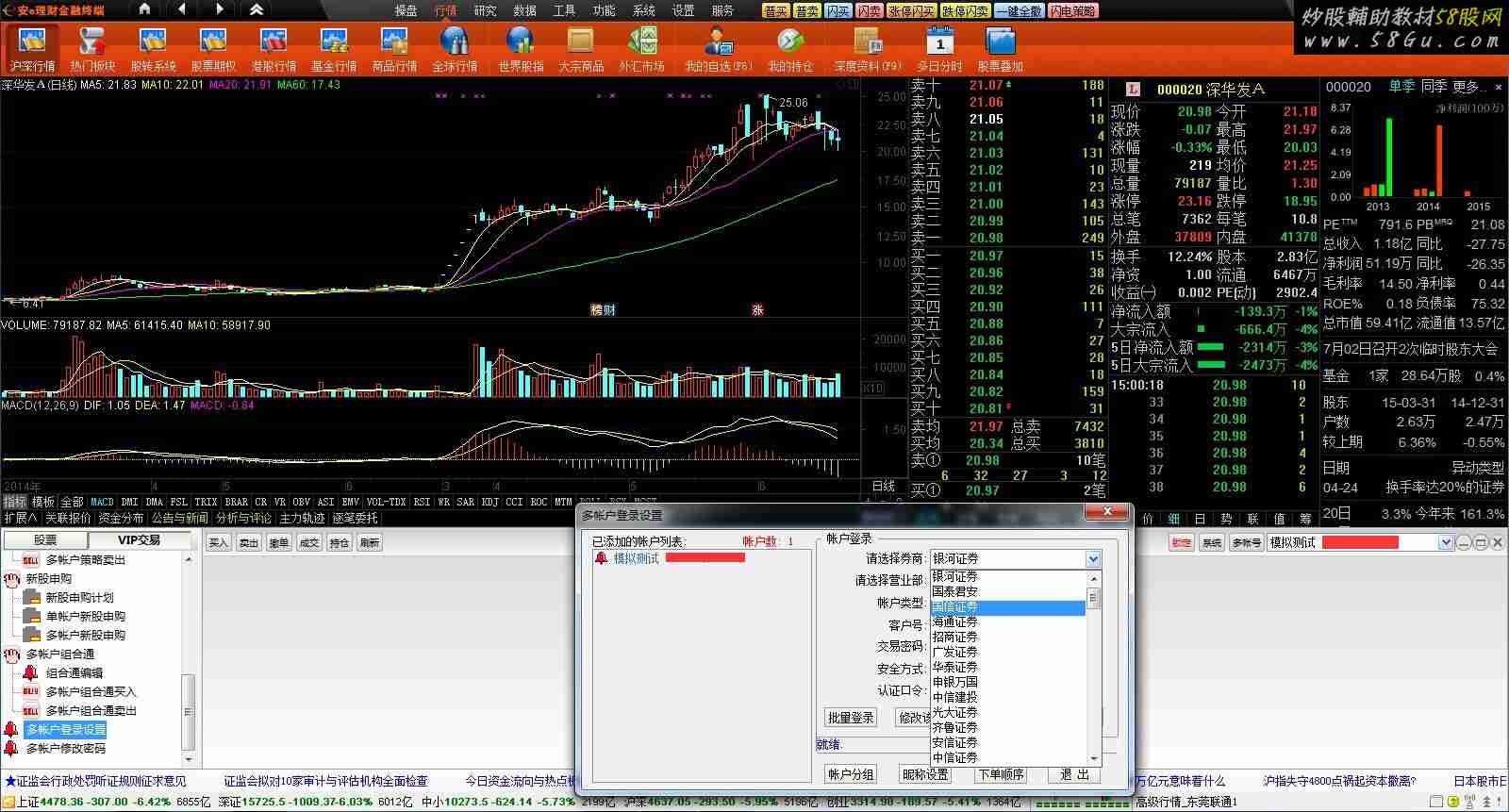This screenshot has height=812, width=1509.
Task: Open 基金行情 fund quotes
Action: [334, 49]
